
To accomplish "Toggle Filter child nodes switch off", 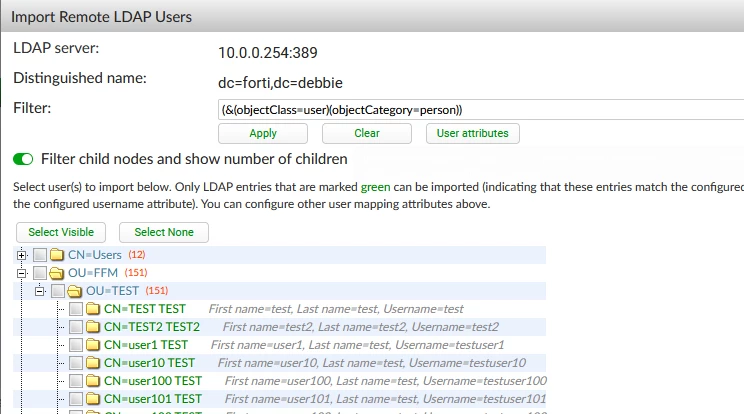I will 23,159.
